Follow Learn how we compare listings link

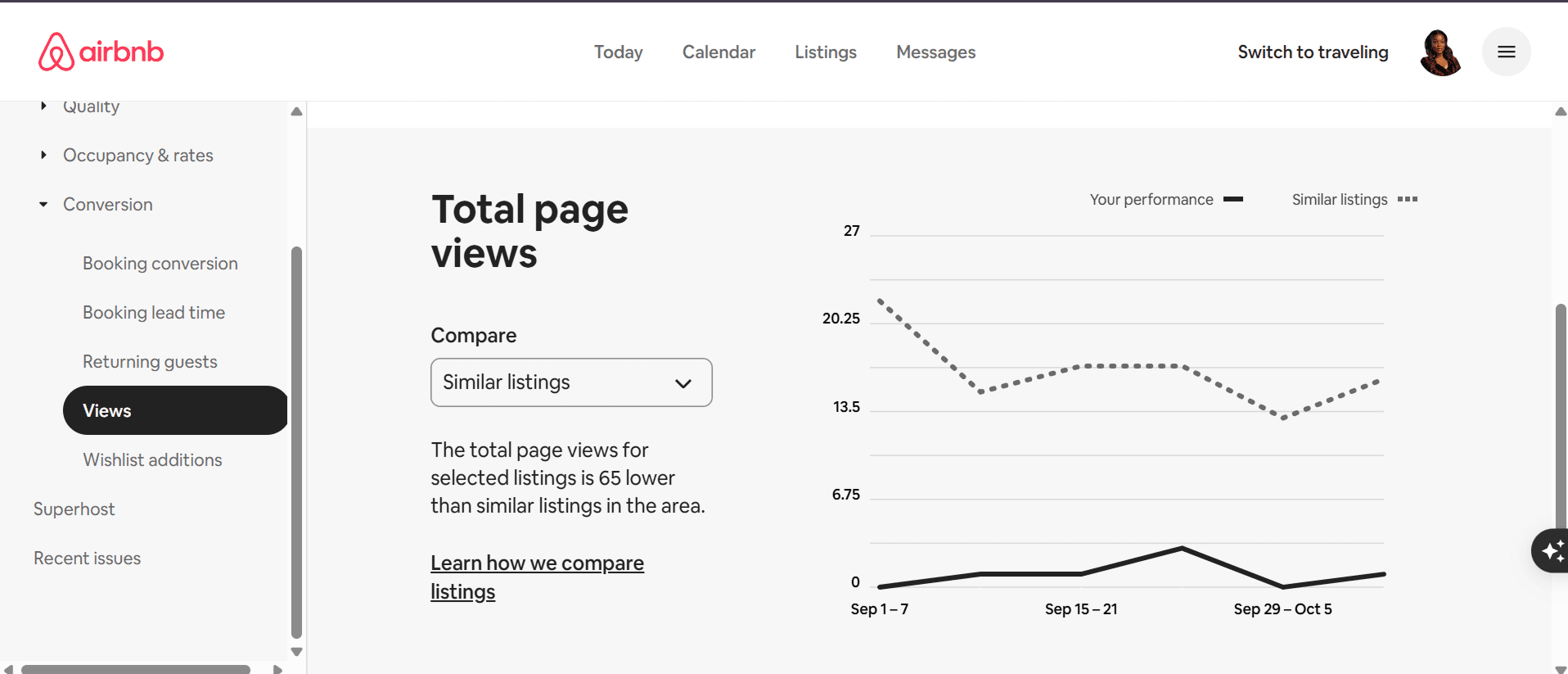537,577
